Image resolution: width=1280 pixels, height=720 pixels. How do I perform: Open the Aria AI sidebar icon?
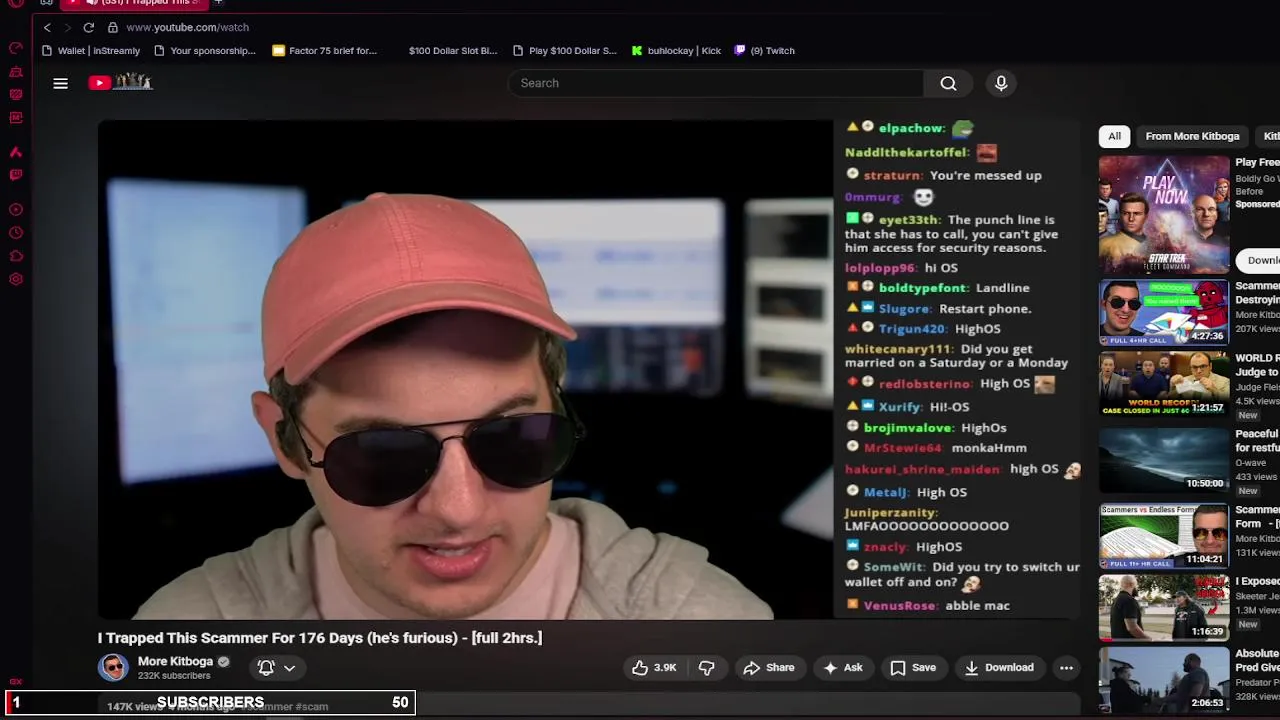coord(16,152)
